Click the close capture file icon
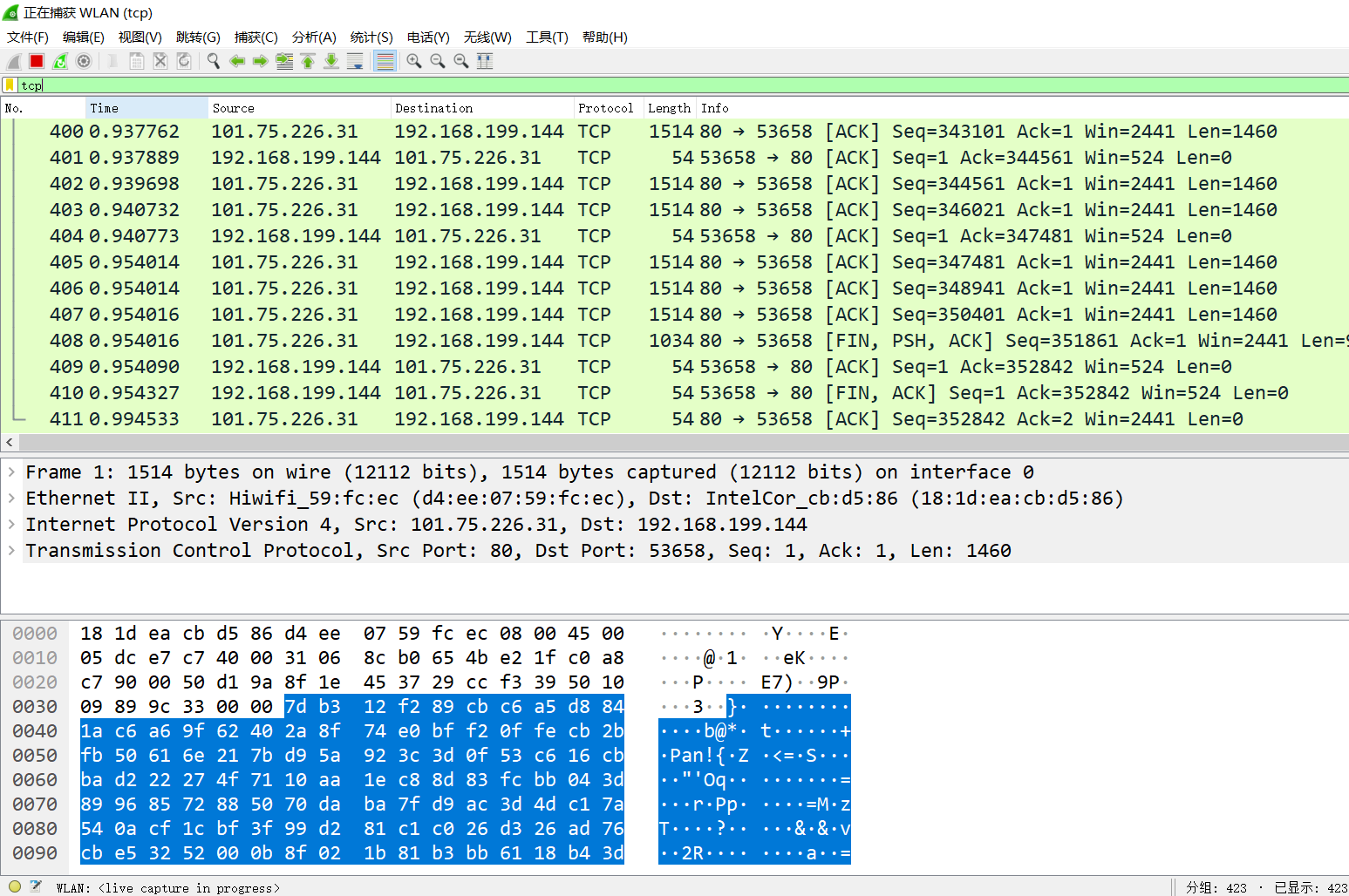Image resolution: width=1349 pixels, height=896 pixels. [160, 61]
